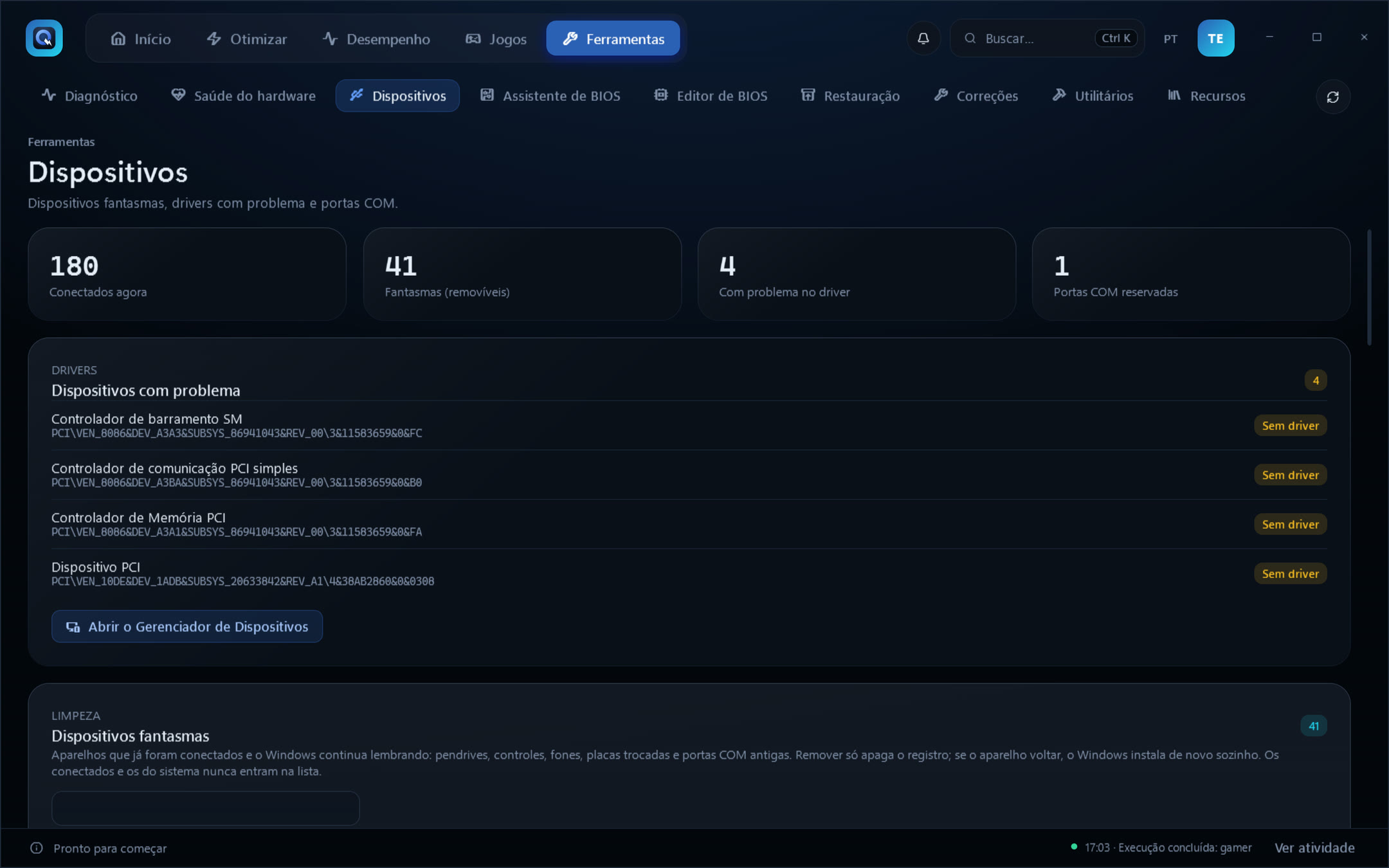1389x868 pixels.
Task: Select the Ferramentas tab
Action: pos(613,39)
